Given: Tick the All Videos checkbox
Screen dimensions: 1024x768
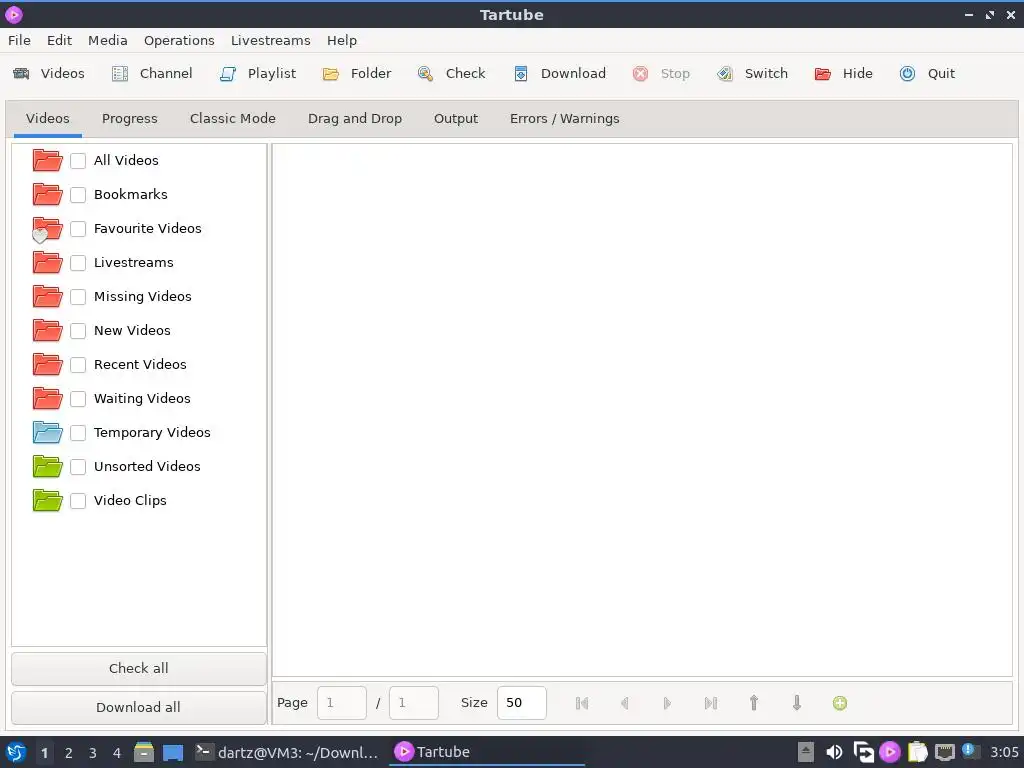Looking at the screenshot, I should [78, 161].
